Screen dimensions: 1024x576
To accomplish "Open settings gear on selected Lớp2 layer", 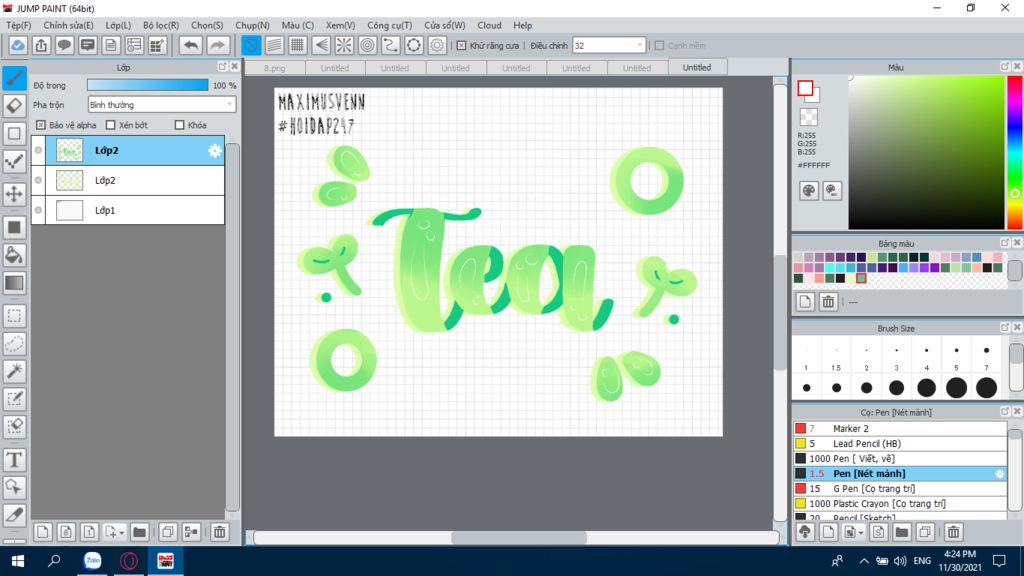I will coord(215,151).
